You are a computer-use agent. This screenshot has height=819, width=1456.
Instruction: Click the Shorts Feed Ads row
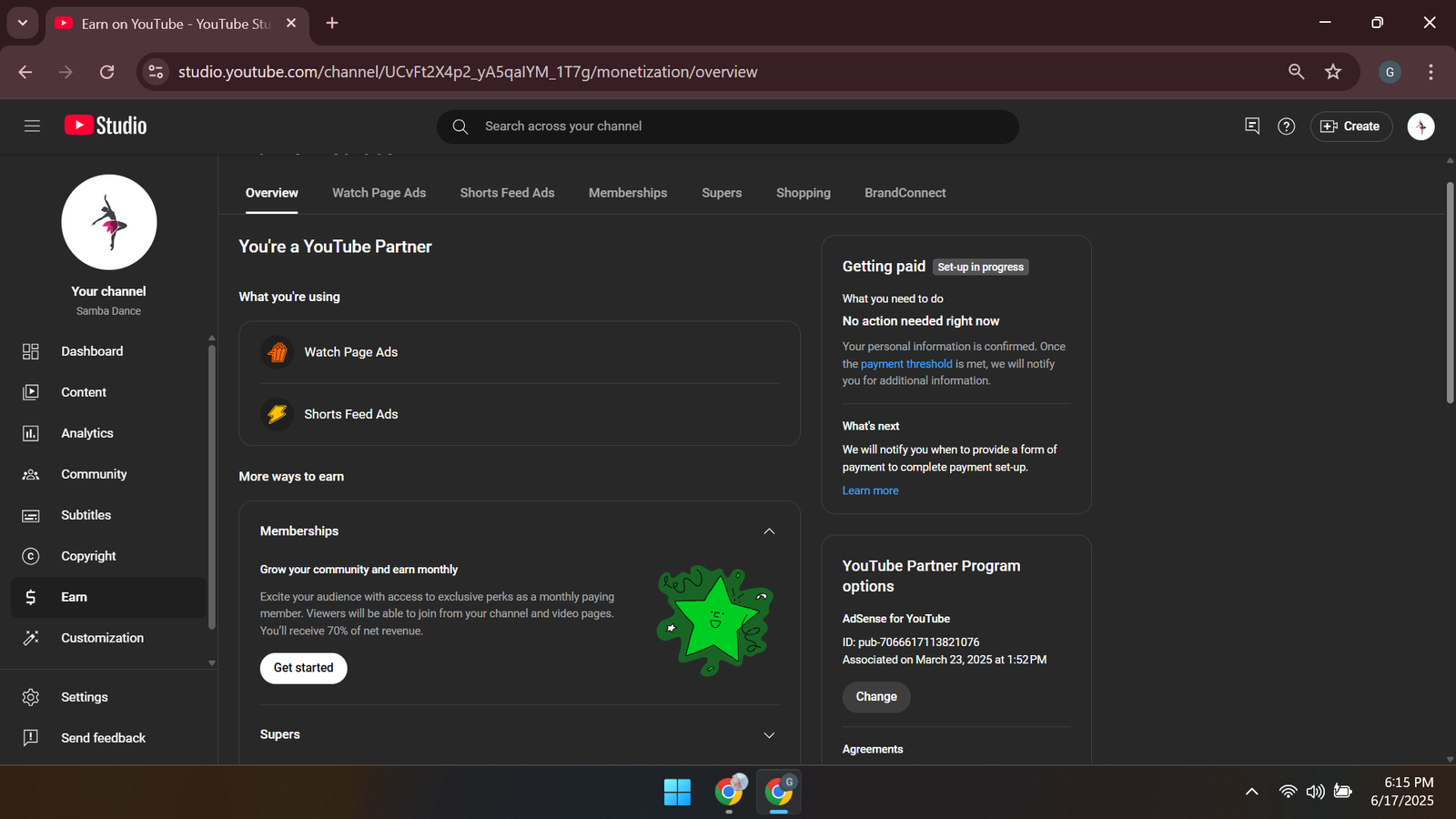click(x=520, y=414)
